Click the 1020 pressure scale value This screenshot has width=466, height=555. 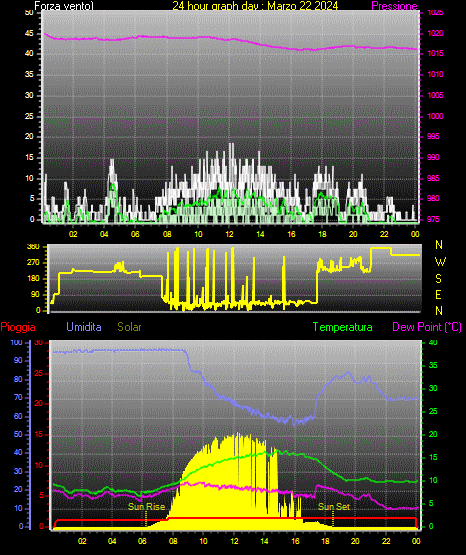tap(435, 33)
